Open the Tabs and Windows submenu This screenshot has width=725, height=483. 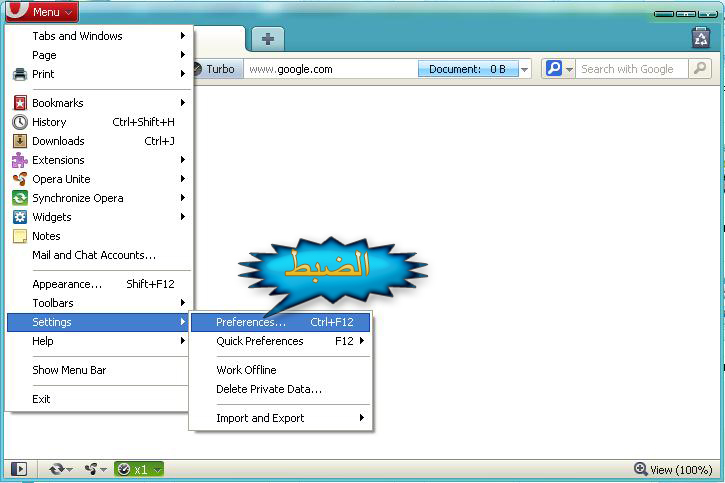pos(99,36)
